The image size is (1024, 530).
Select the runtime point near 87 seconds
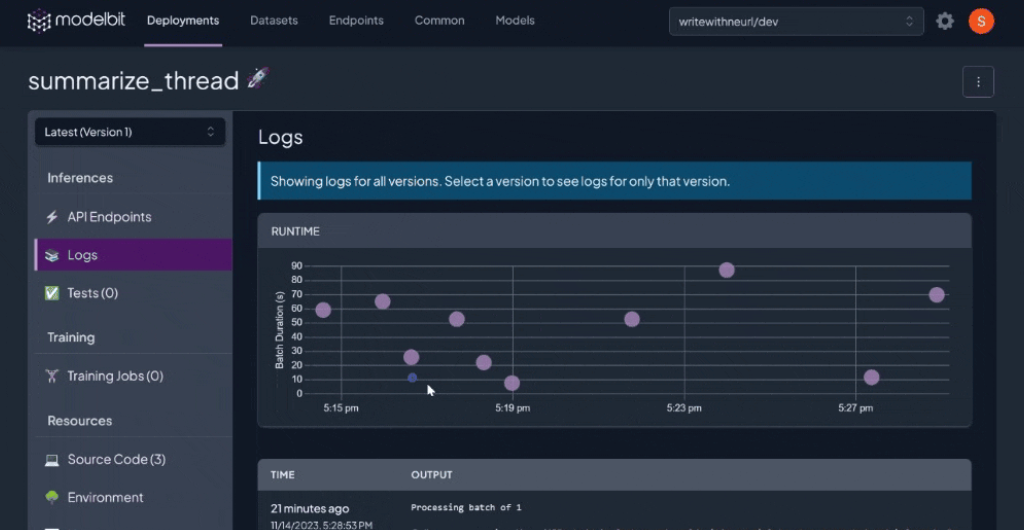(x=726, y=270)
